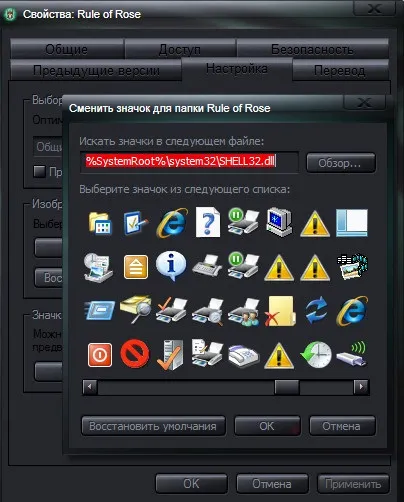Select the red prohibited sign icon
This screenshot has width=404, height=502.
pyautogui.click(x=135, y=353)
